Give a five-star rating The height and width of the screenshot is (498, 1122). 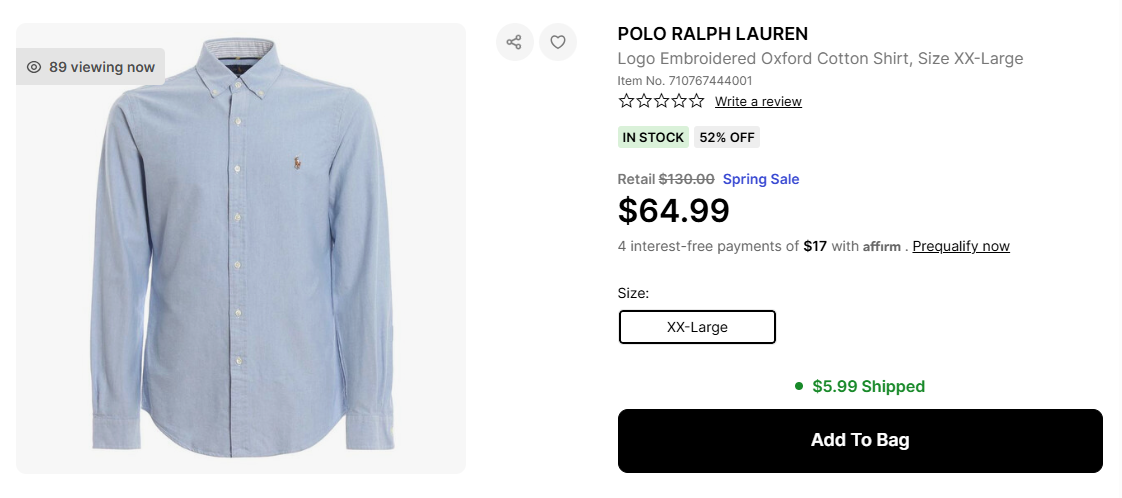696,101
